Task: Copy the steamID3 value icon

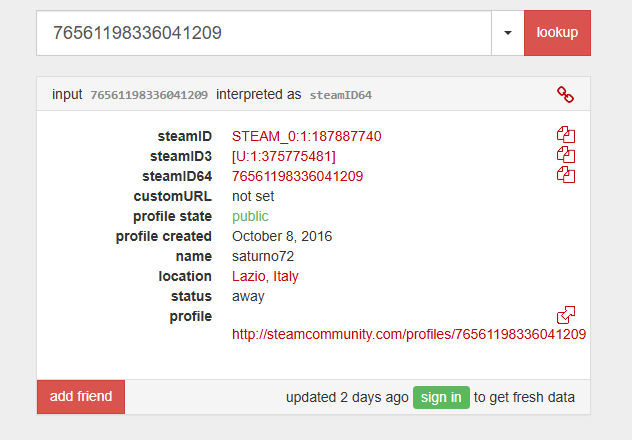Action: click(x=566, y=155)
